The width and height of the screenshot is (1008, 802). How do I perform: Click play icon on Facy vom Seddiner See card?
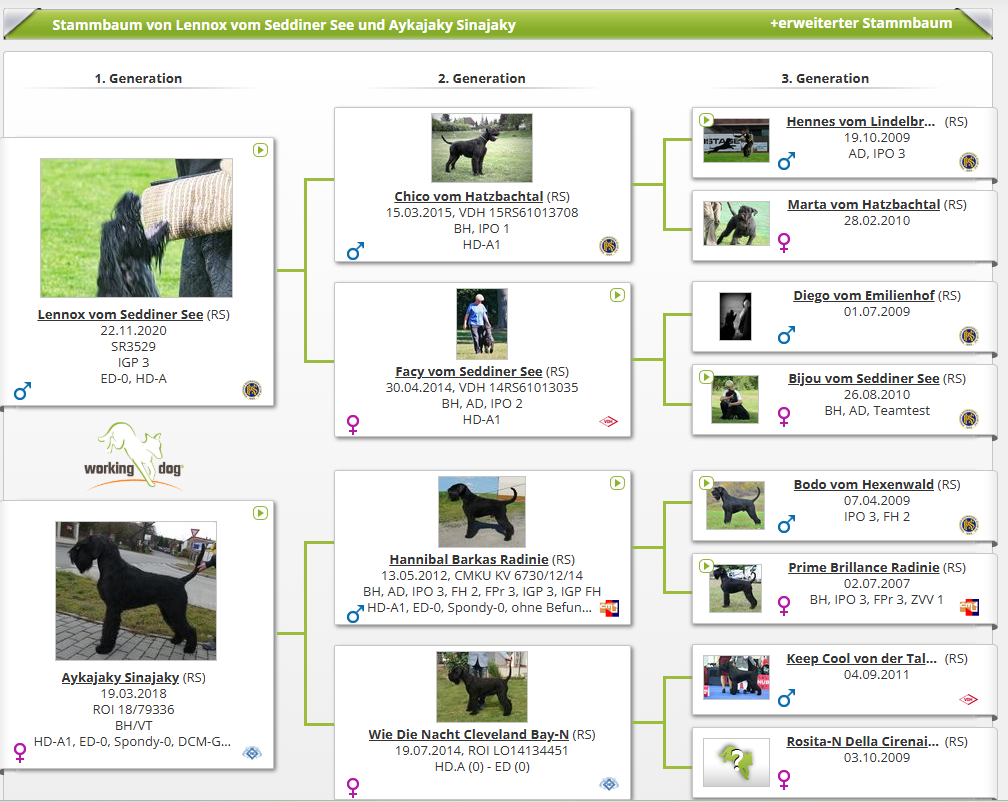tap(617, 295)
